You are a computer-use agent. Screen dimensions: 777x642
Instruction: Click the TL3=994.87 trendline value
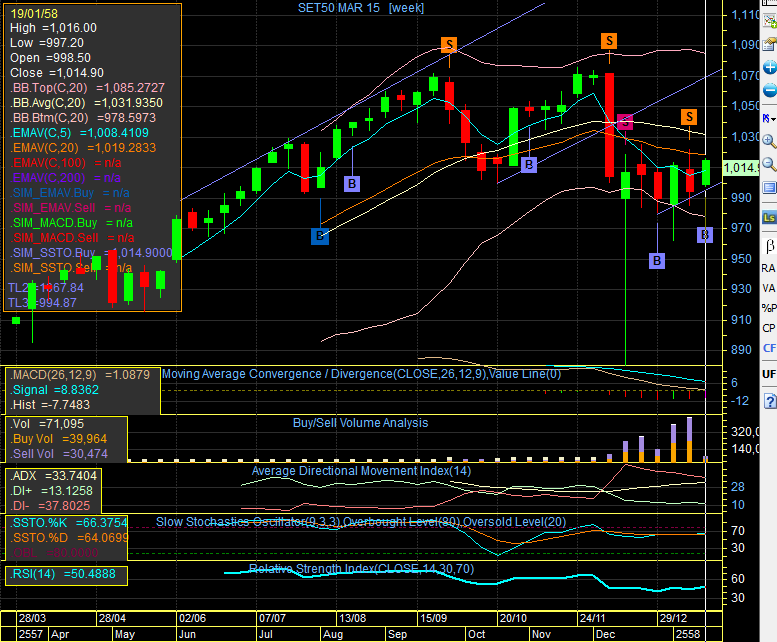point(42,303)
